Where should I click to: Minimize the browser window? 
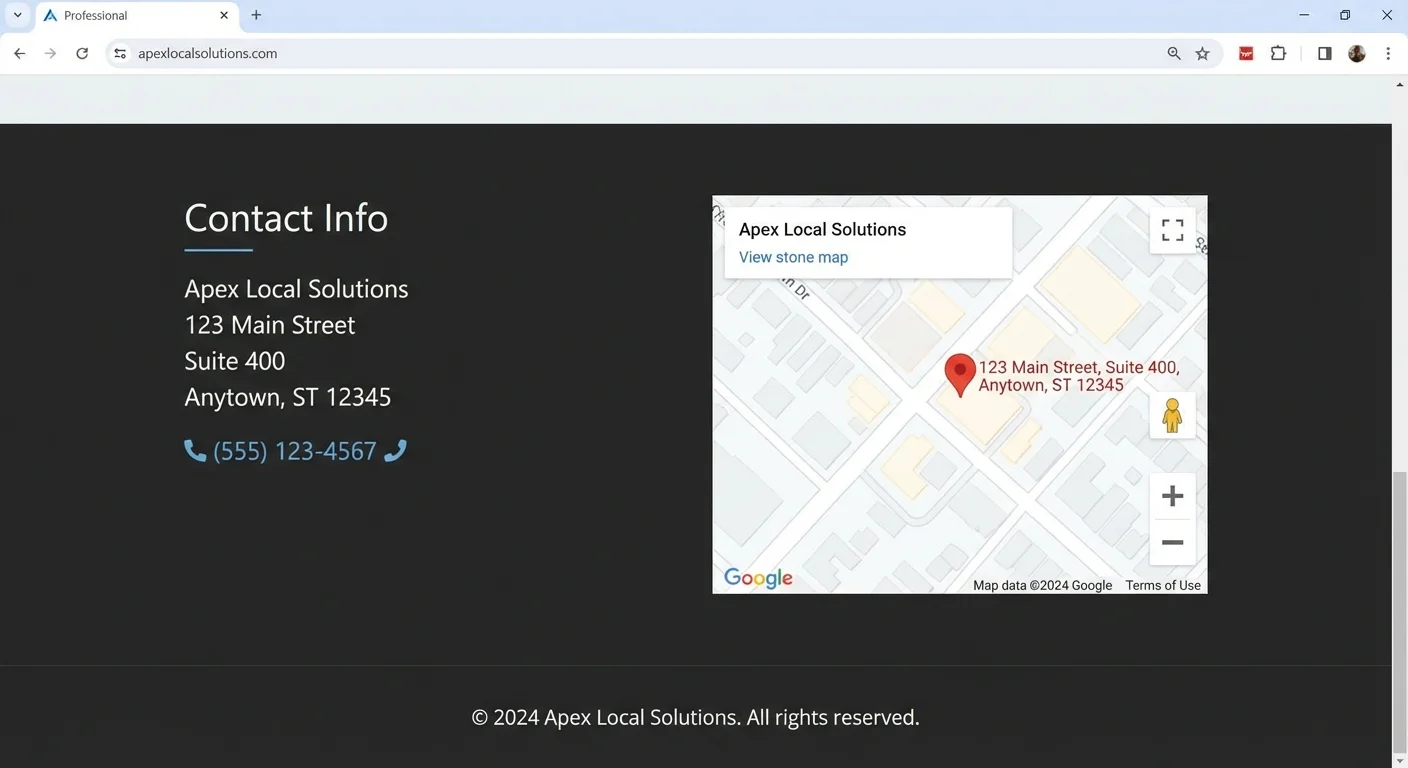1304,15
